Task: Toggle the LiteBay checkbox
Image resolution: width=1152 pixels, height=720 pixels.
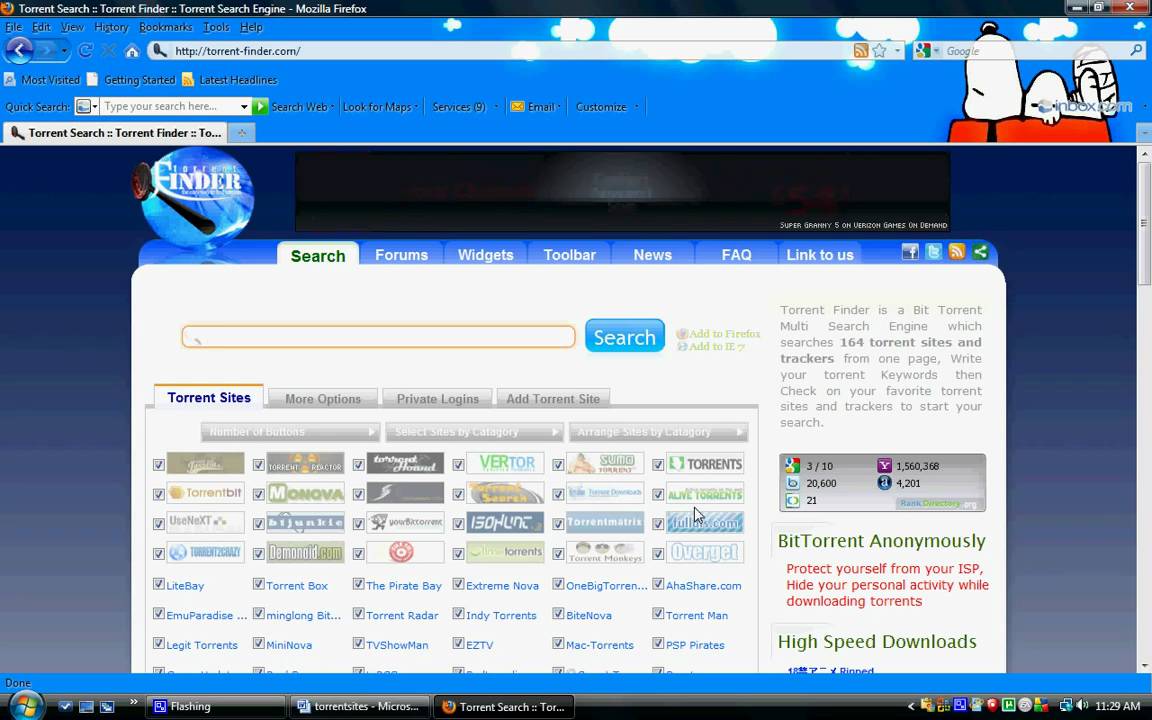Action: point(158,584)
